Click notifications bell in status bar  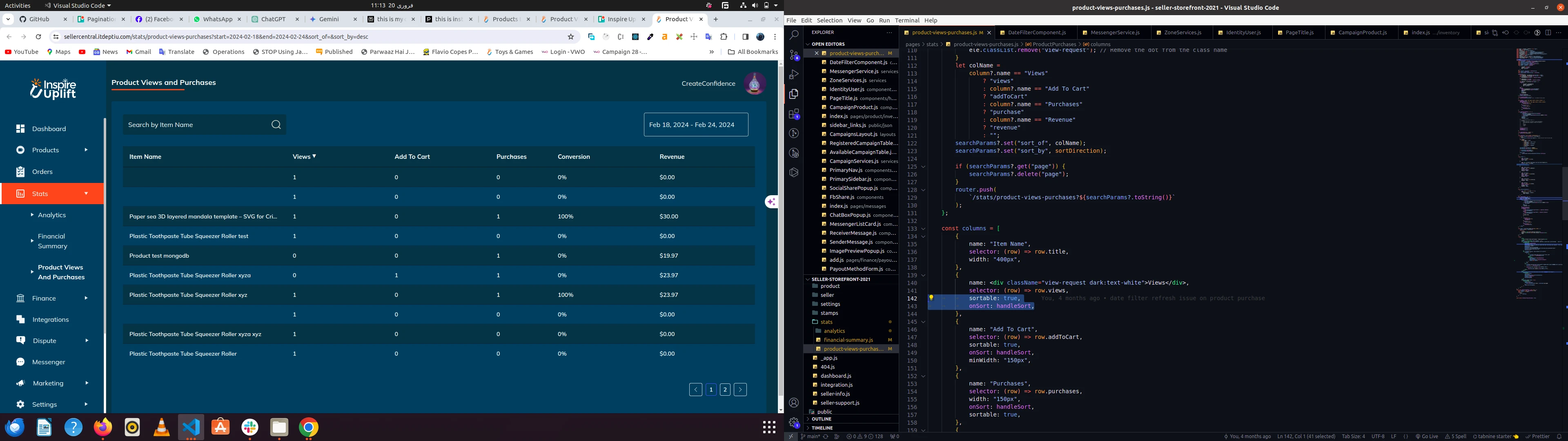[1559, 436]
